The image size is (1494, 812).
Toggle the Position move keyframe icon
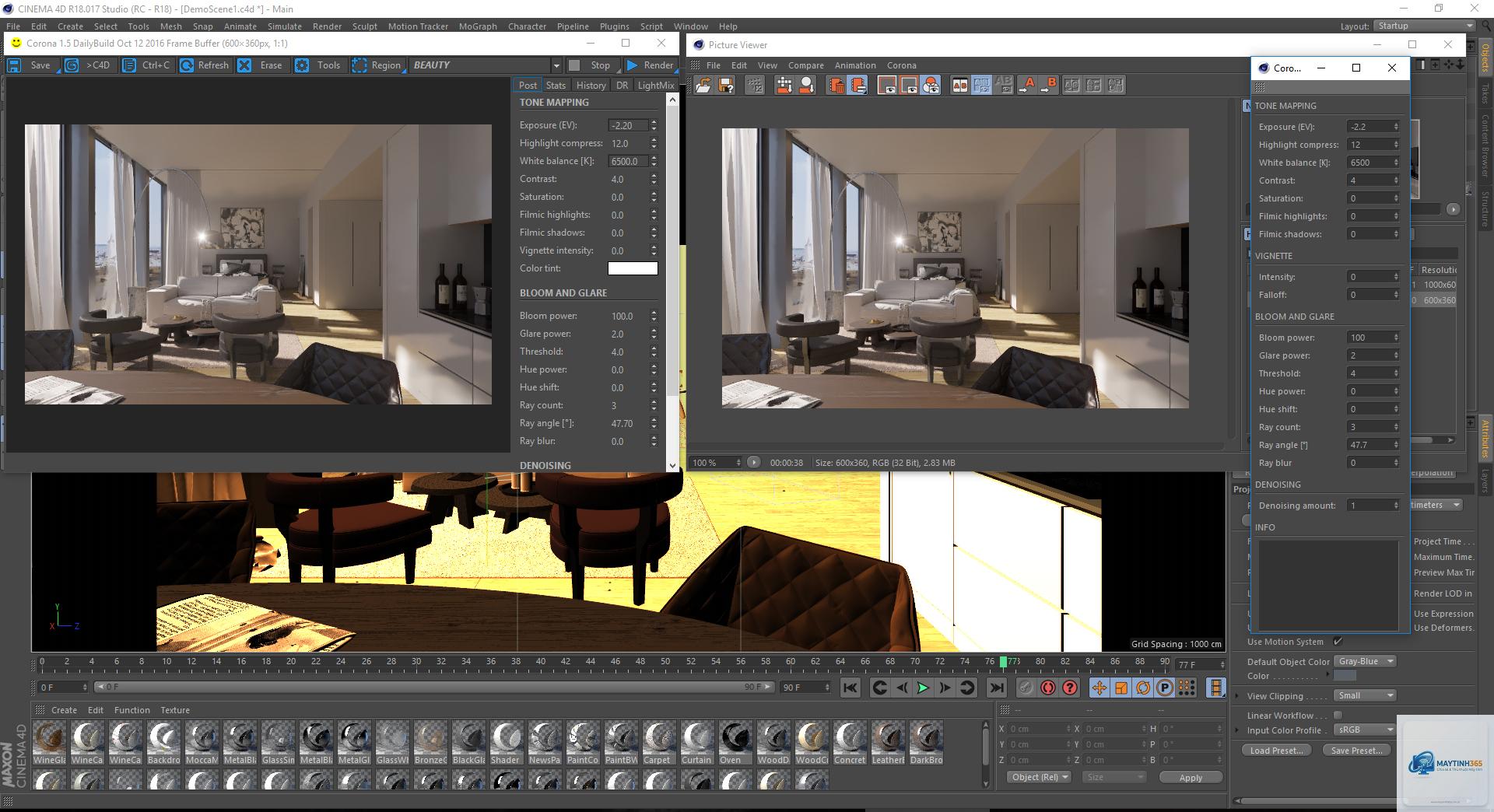tap(1099, 688)
